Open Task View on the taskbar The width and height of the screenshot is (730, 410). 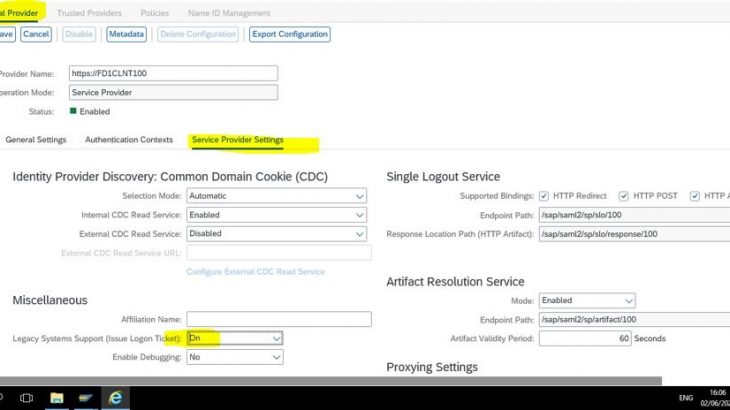point(27,398)
